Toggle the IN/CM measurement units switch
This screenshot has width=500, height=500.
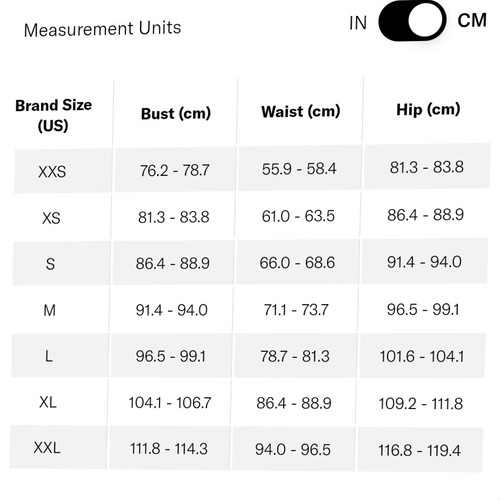[x=412, y=21]
